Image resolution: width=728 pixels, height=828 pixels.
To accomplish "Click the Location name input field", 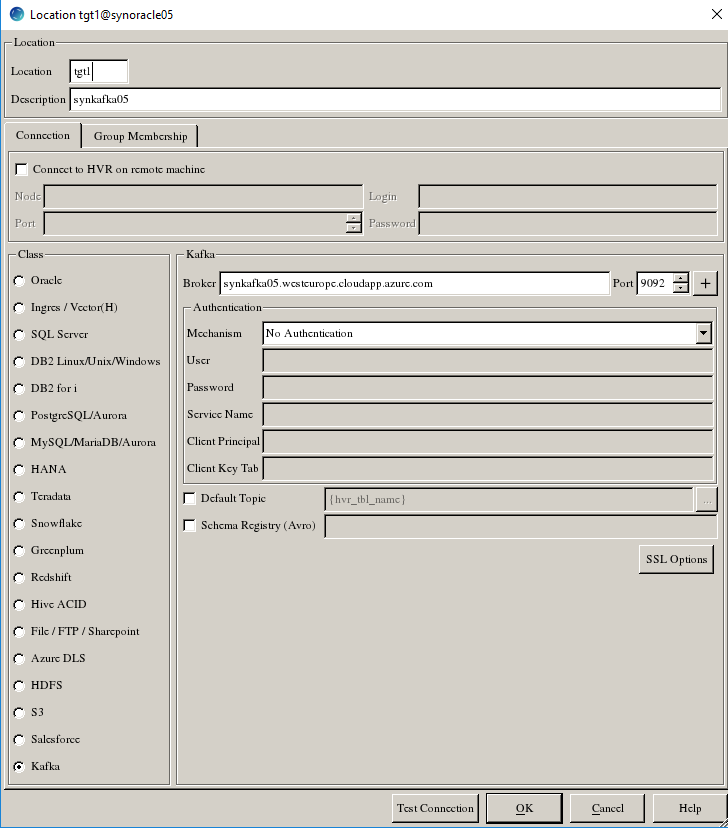I will tap(99, 71).
